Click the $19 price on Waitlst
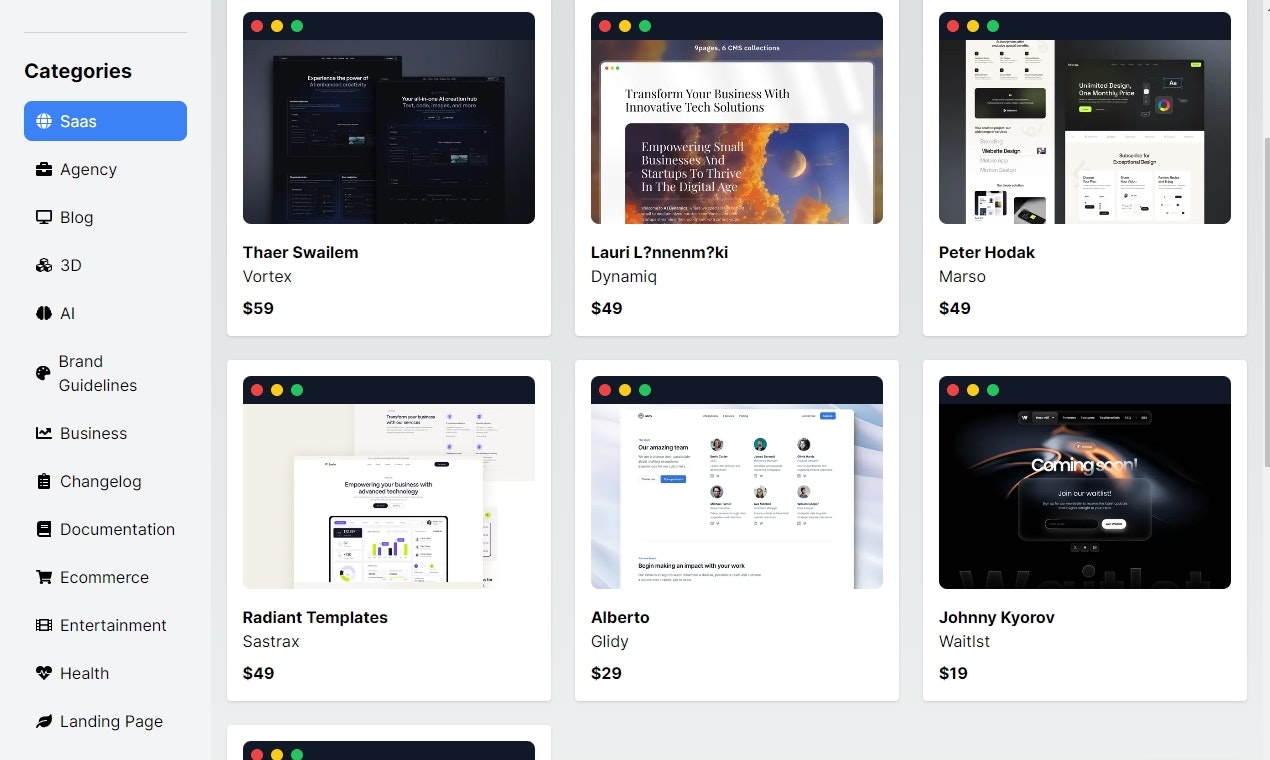1270x760 pixels. pos(953,673)
